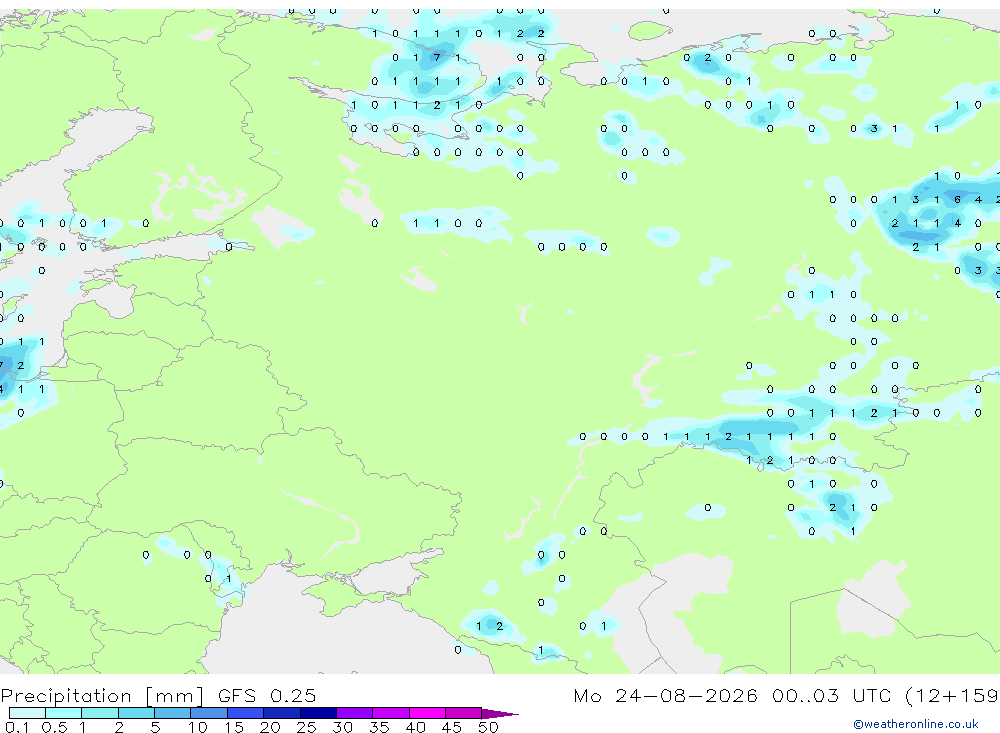Click the "Precipitation [mm]" title text

tap(102, 695)
